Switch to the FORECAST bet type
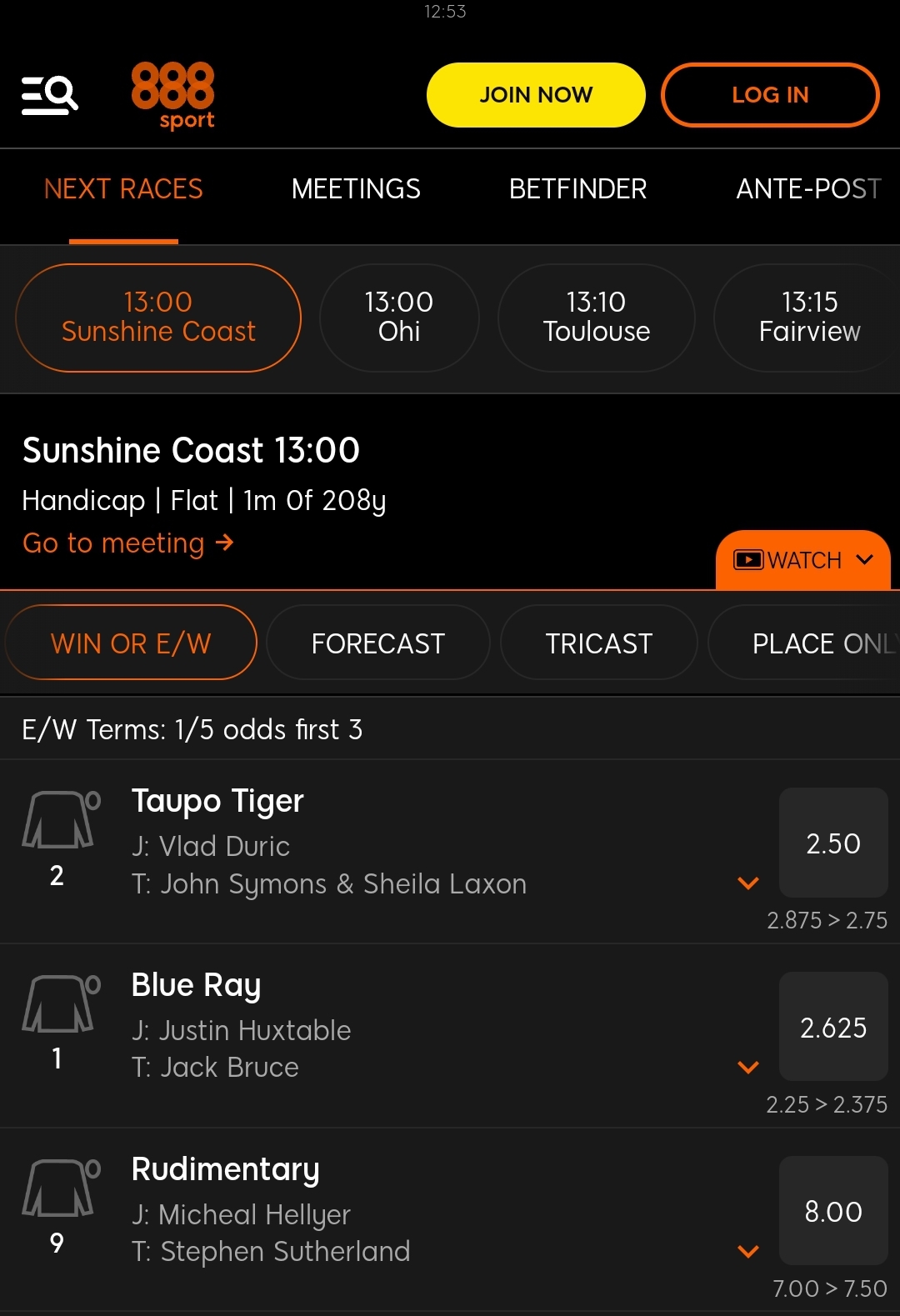This screenshot has height=1316, width=900. tap(377, 643)
